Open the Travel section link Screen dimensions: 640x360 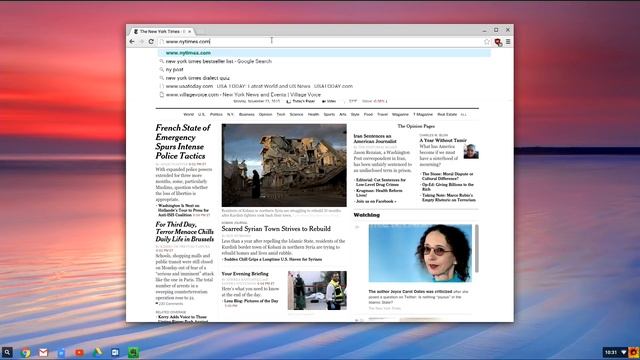coord(382,115)
